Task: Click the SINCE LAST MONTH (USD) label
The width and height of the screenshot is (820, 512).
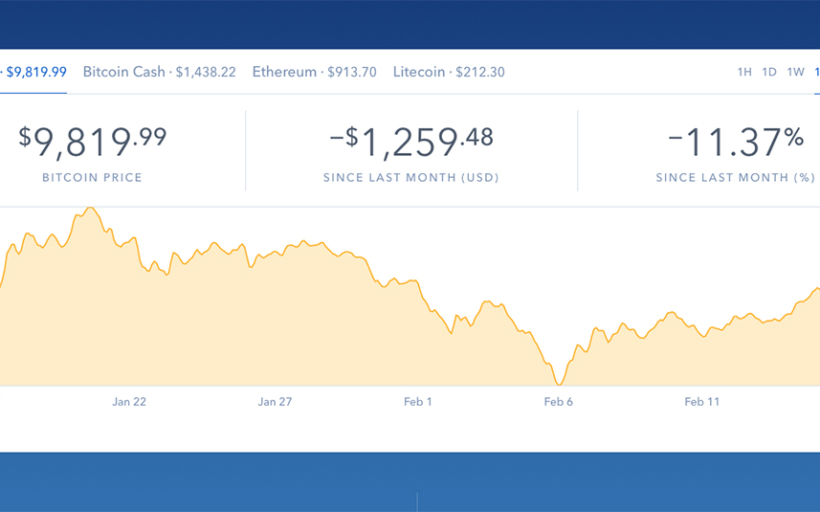Action: pos(411,178)
